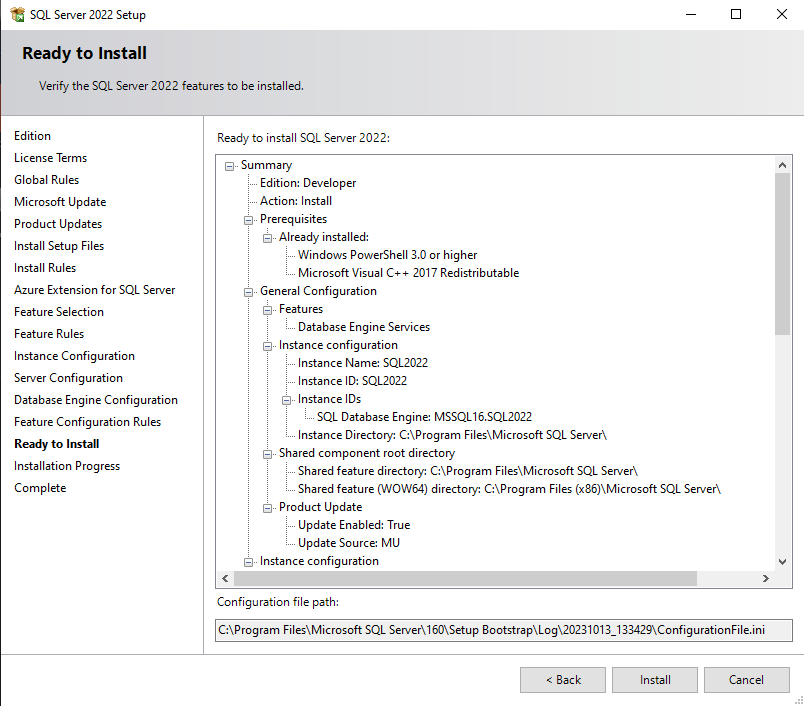Select Instance Name: SQL2022 entry
The width and height of the screenshot is (804, 706).
pyautogui.click(x=362, y=363)
